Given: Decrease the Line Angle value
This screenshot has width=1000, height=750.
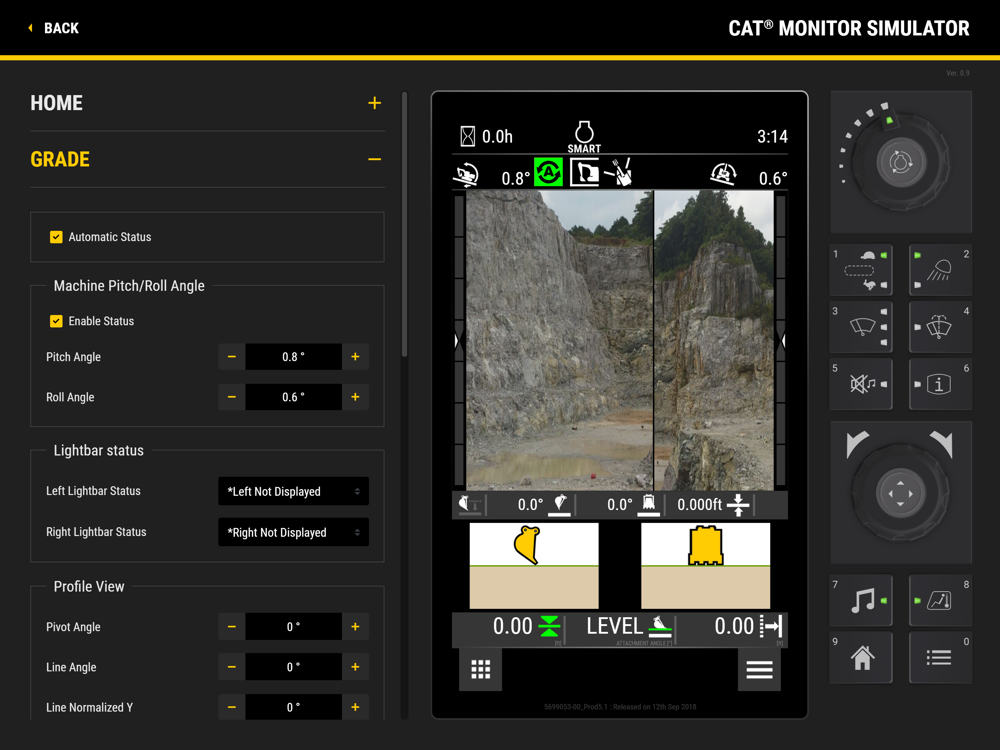Looking at the screenshot, I should [232, 666].
